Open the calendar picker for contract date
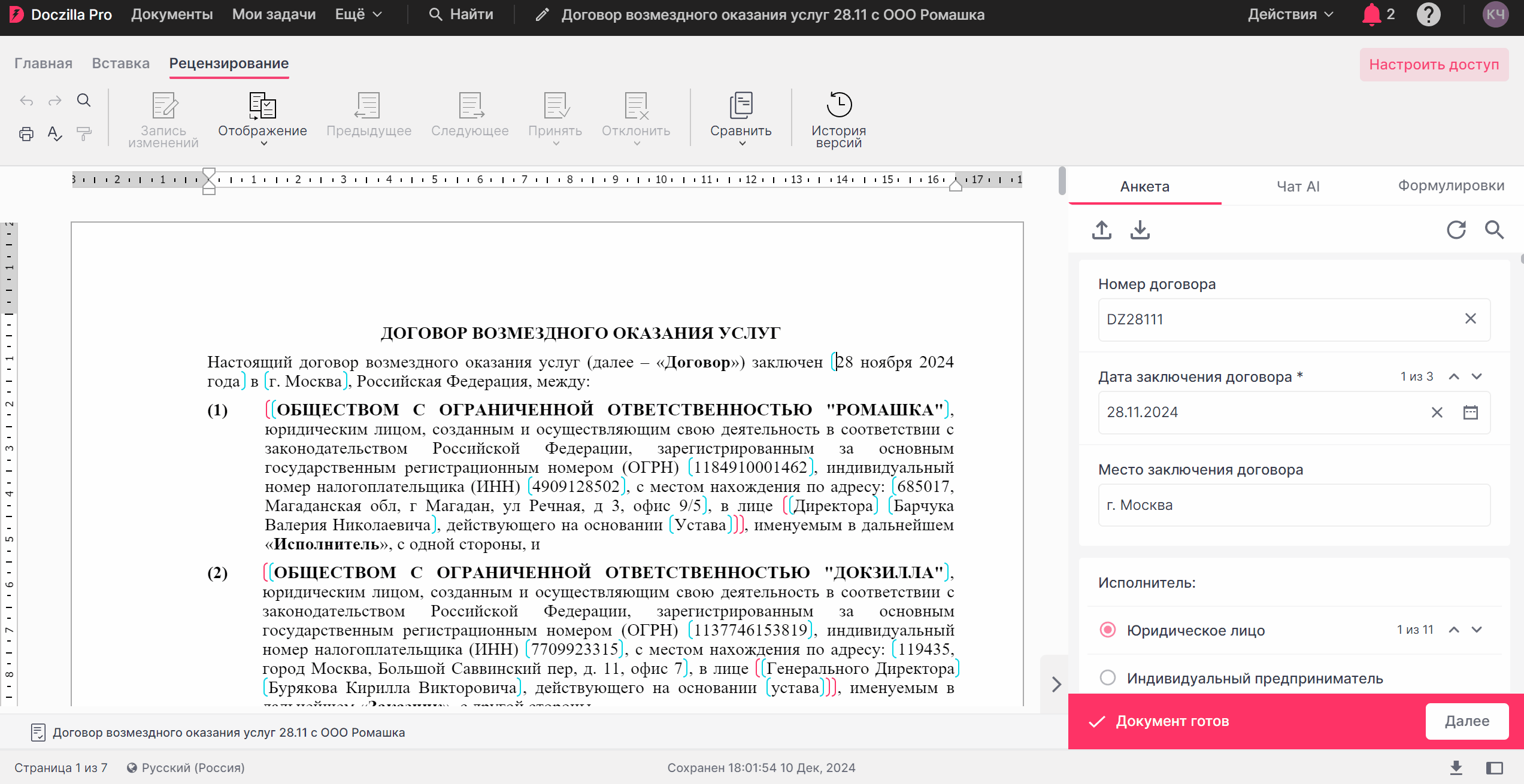The width and height of the screenshot is (1524, 784). 1471,412
